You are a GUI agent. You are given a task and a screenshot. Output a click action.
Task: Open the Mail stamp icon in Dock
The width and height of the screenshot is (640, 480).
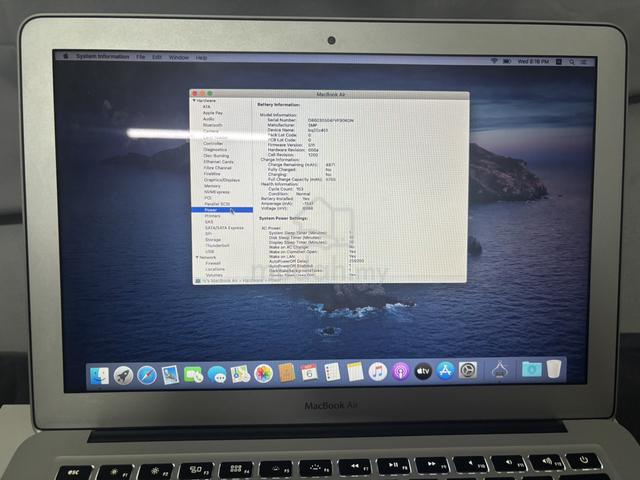(170, 374)
